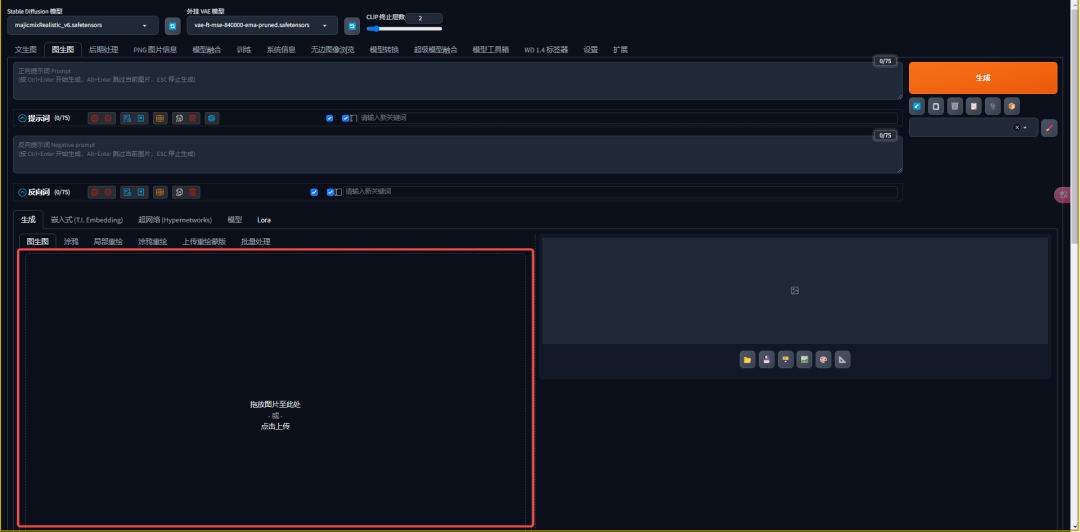Image resolution: width=1080 pixels, height=532 pixels.
Task: Toggle the checkbox beside the 反向词 keyword input
Action: [331, 192]
